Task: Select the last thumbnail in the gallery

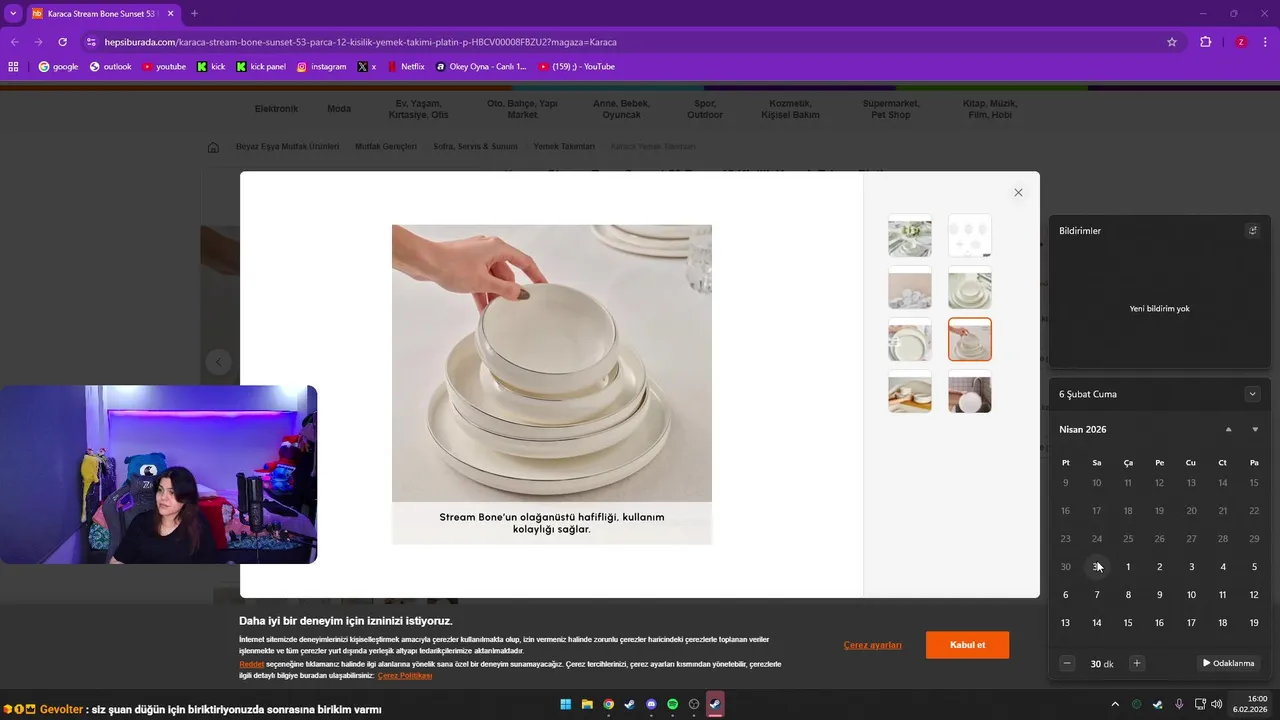Action: point(970,392)
